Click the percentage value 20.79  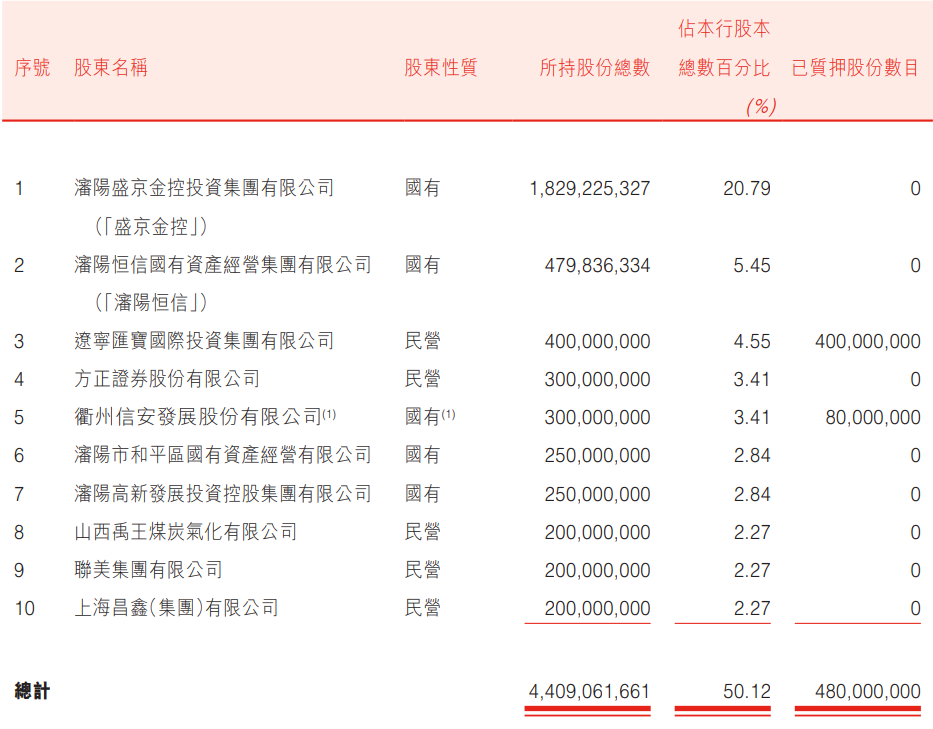(x=747, y=189)
